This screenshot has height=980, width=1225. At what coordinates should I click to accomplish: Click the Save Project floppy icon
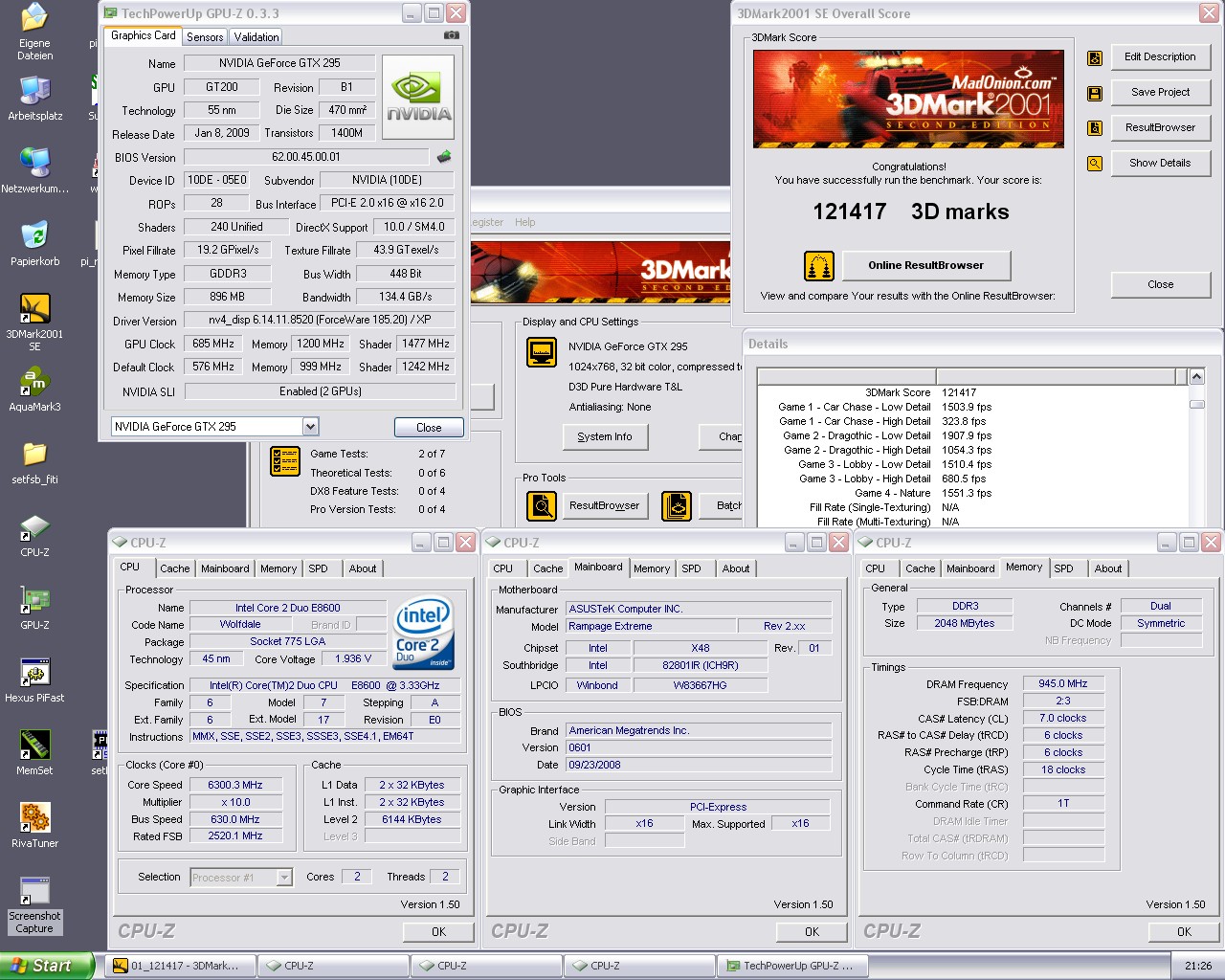point(1095,94)
